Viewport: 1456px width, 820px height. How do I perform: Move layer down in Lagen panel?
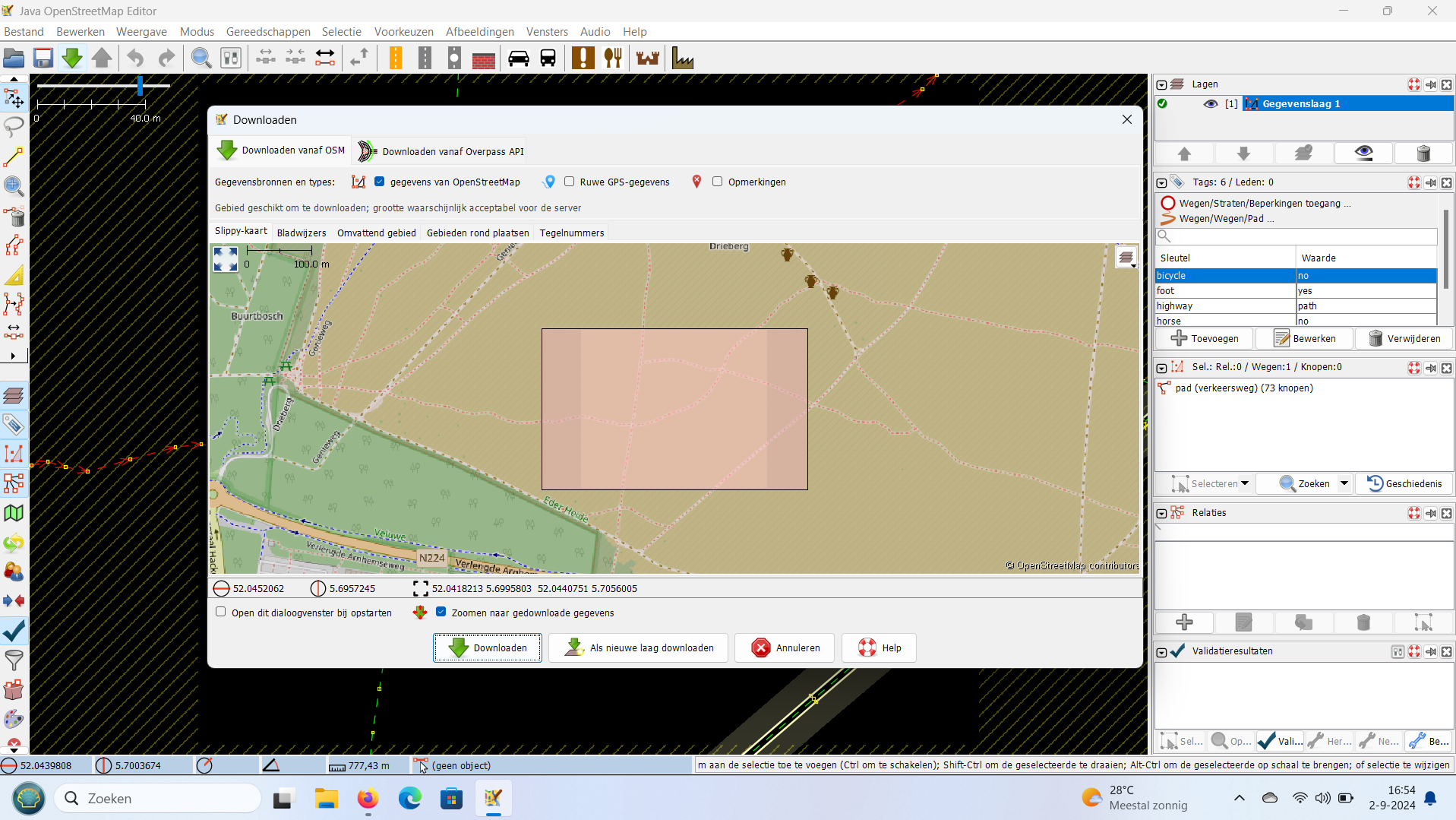(x=1243, y=154)
